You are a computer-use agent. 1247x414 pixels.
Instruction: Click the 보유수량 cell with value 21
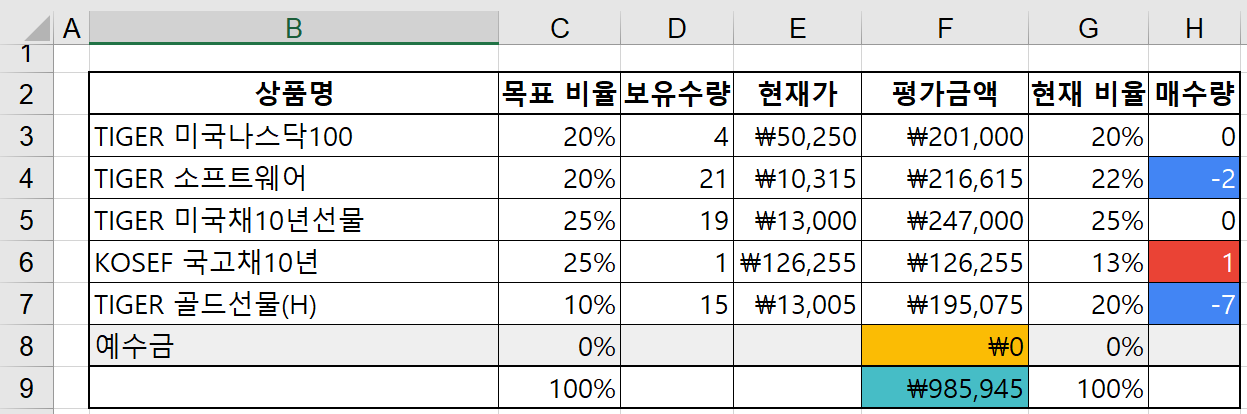[x=677, y=178]
